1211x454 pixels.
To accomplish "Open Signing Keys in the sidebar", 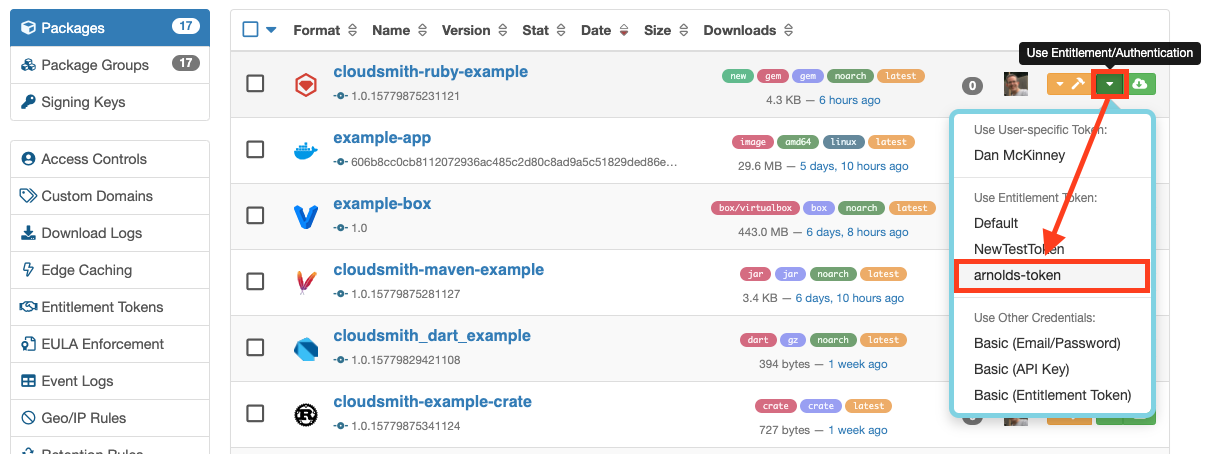I will pyautogui.click(x=110, y=102).
